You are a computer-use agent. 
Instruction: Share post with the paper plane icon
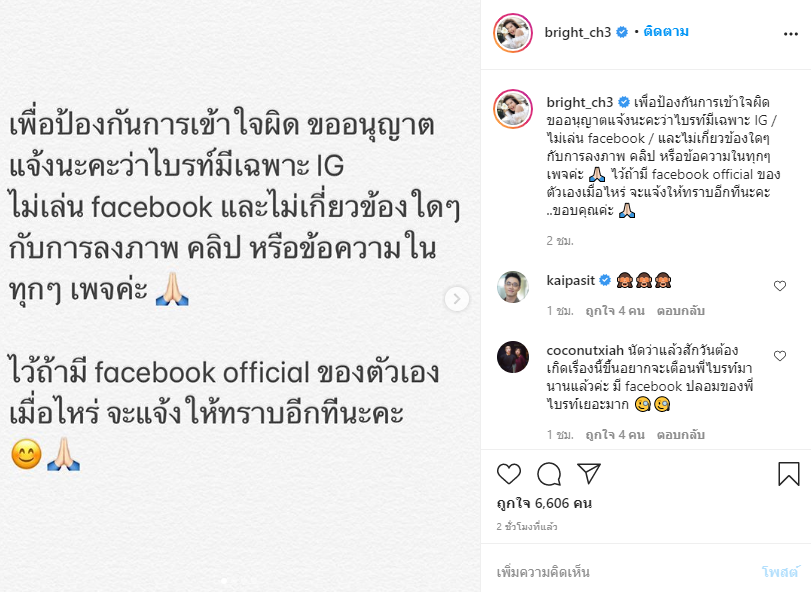(x=589, y=473)
